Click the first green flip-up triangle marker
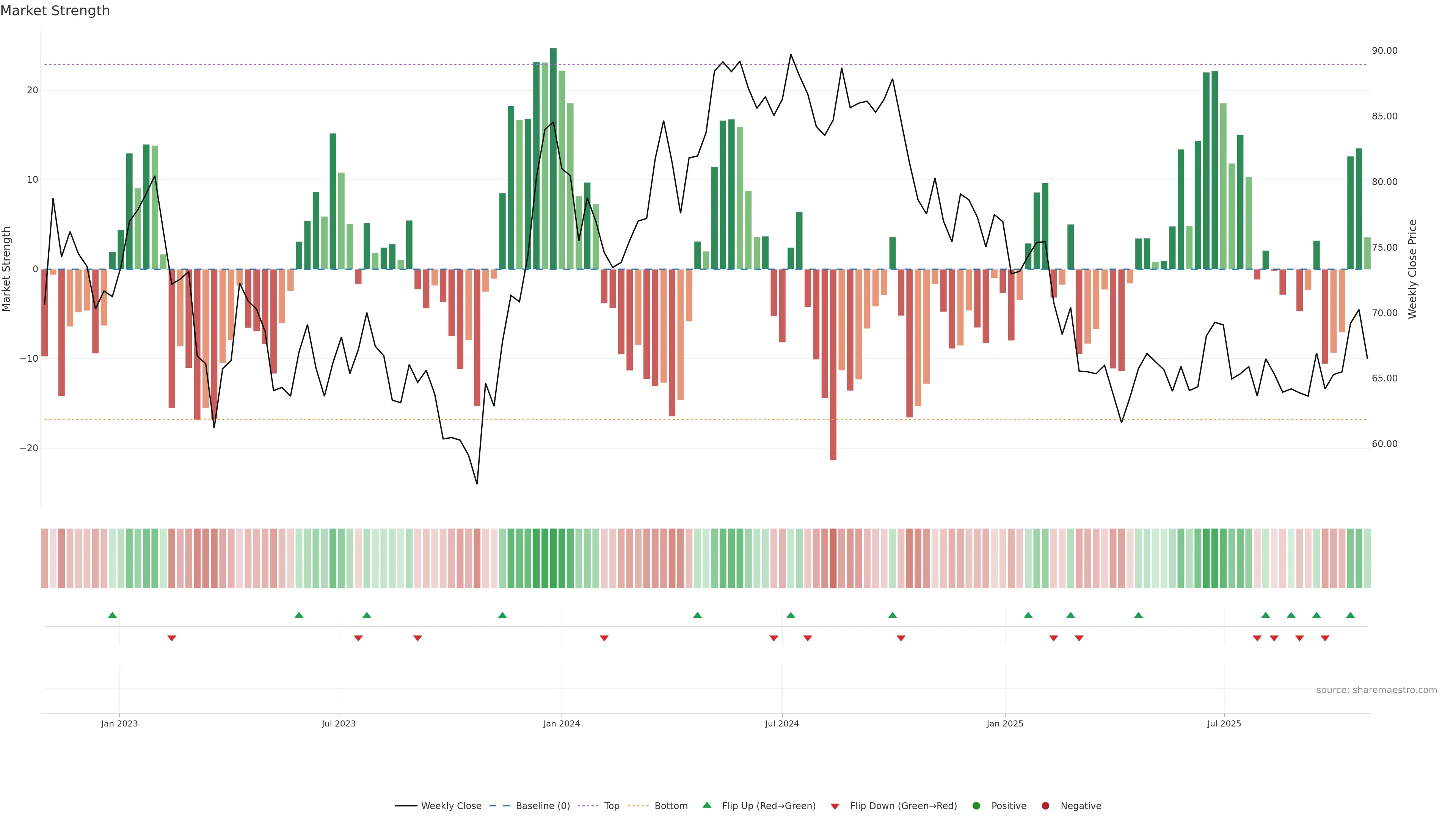Viewport: 1456px width, 819px height. pyautogui.click(x=113, y=615)
